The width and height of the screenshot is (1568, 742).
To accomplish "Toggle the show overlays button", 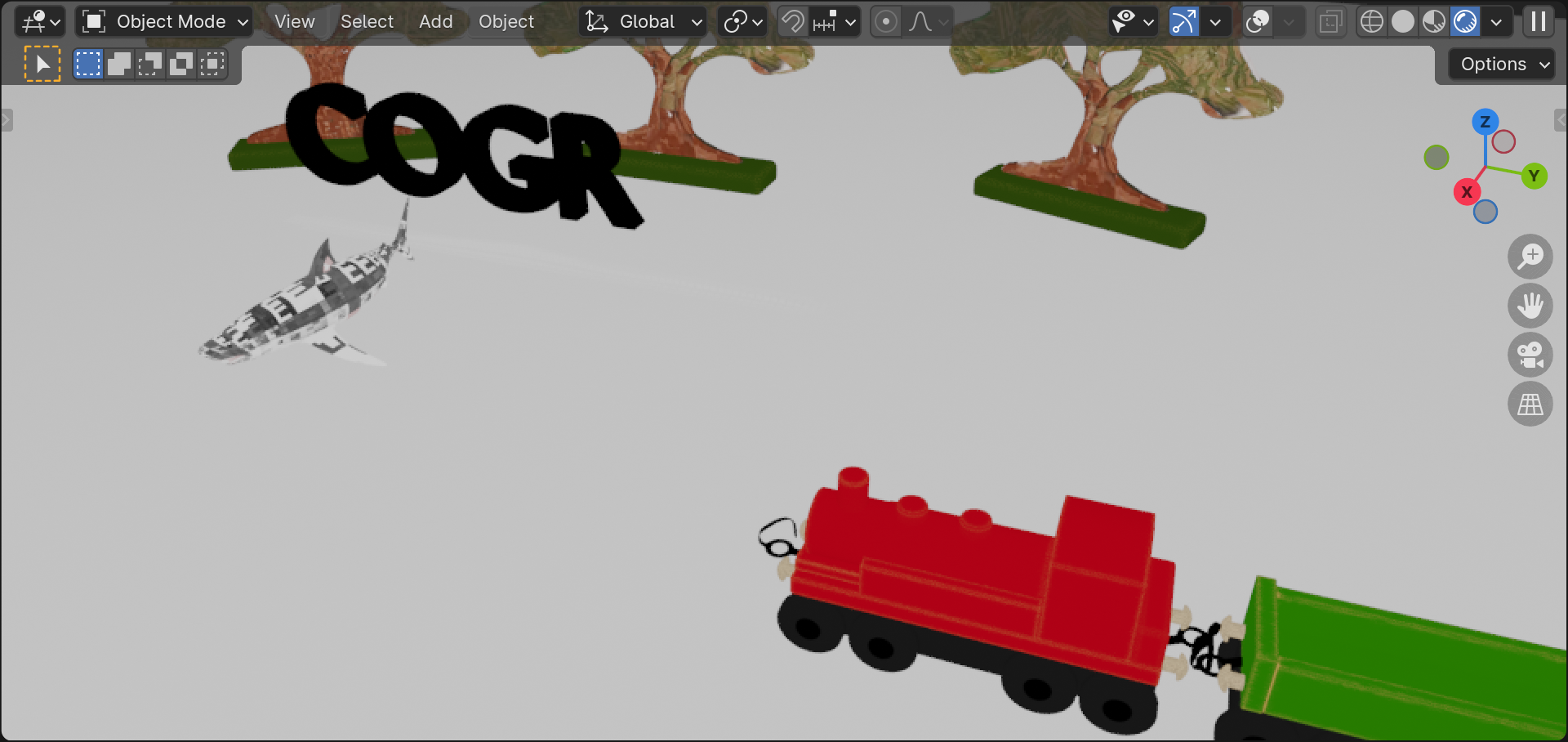I will 1258,22.
